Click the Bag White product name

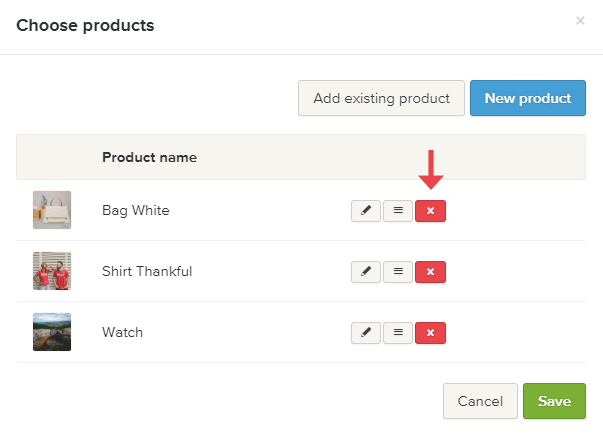(x=136, y=211)
